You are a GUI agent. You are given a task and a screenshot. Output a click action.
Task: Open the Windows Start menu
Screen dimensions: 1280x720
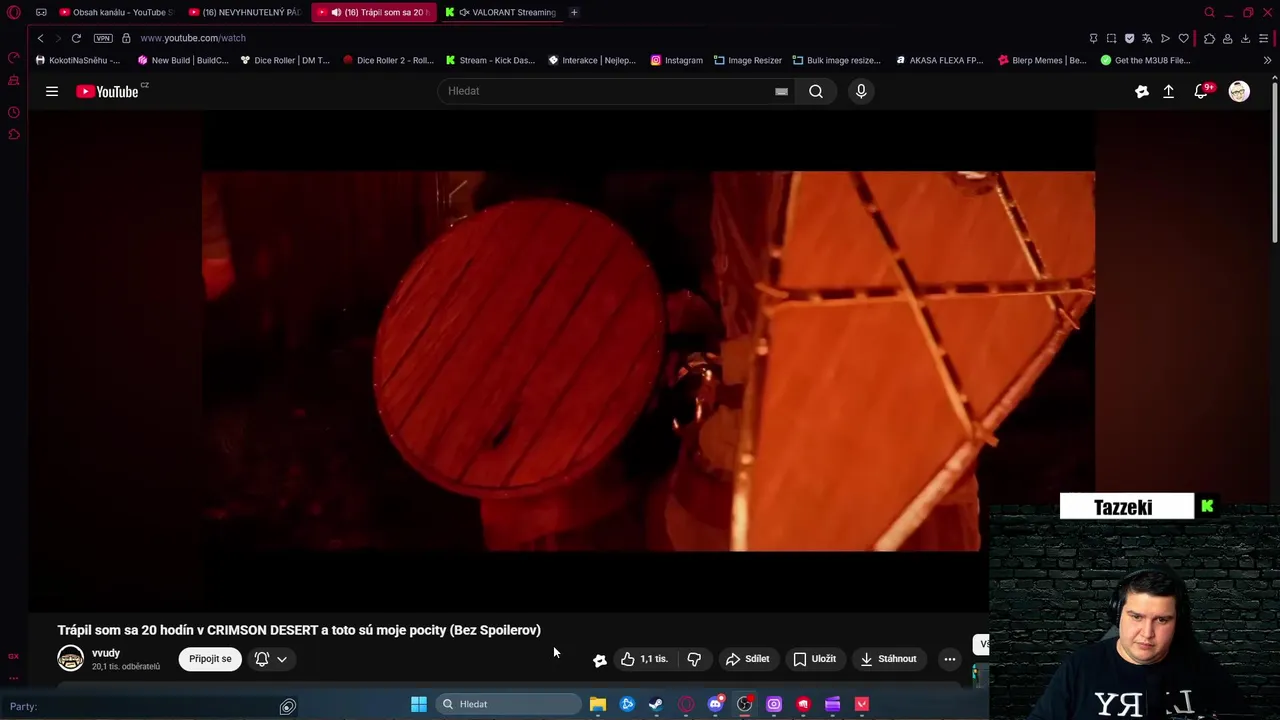tap(419, 704)
